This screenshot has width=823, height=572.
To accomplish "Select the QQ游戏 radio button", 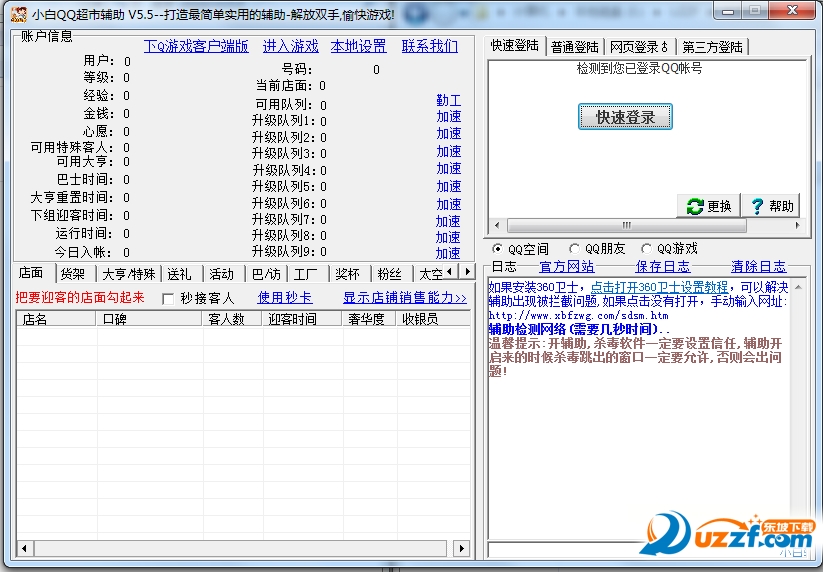I will (x=646, y=249).
